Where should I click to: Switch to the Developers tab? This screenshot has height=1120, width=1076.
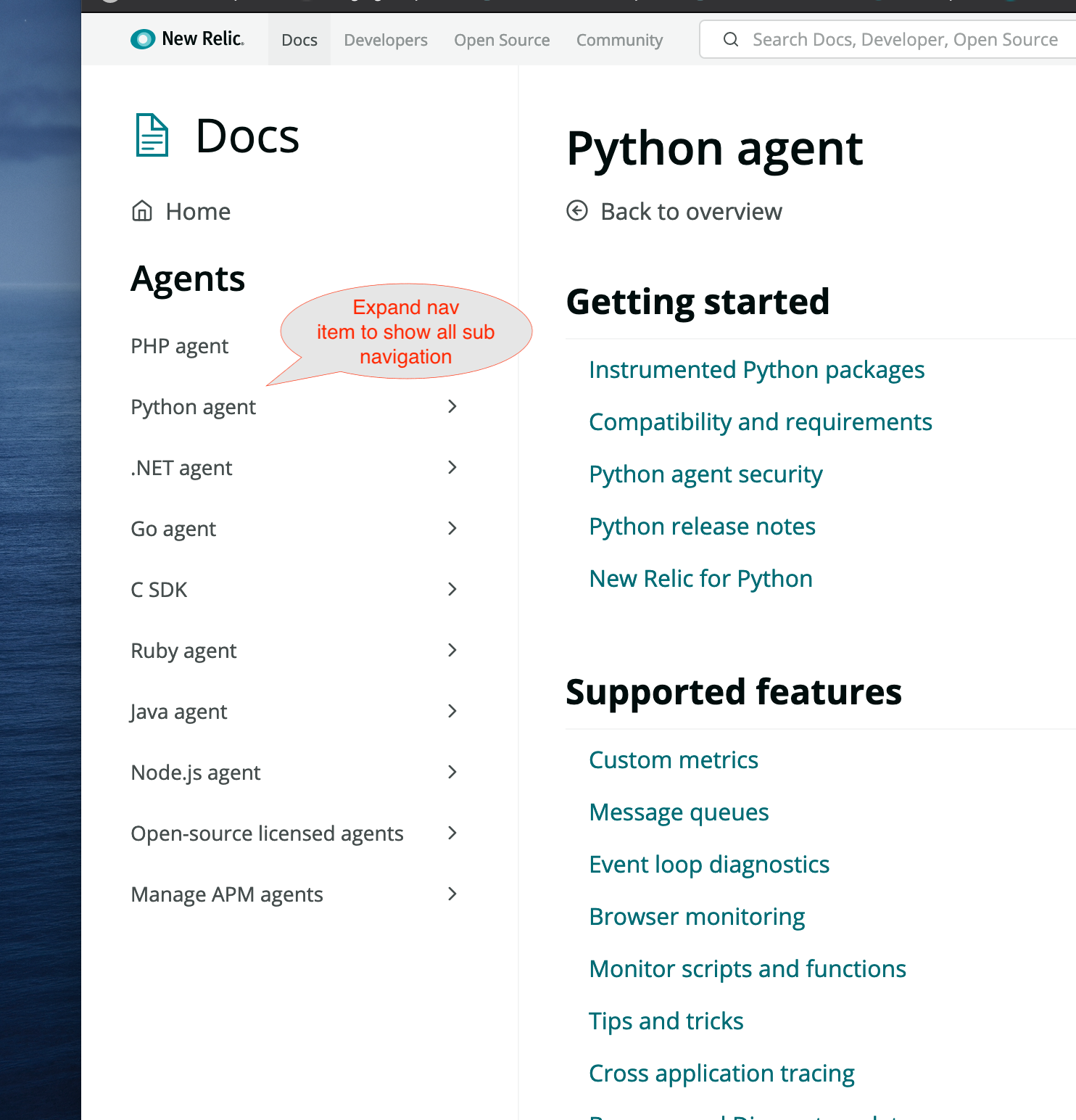pos(386,40)
